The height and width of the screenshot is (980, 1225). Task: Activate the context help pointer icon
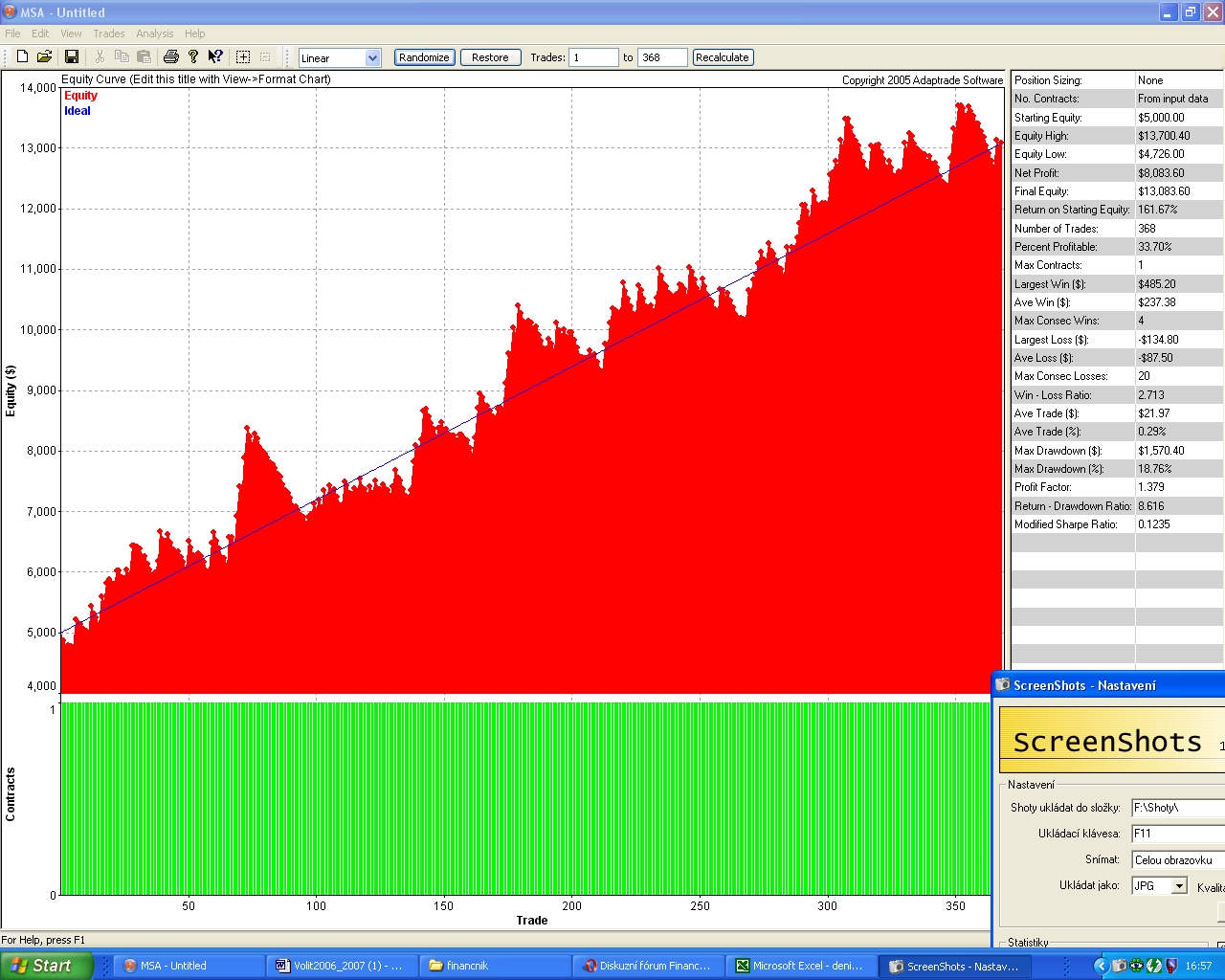(x=215, y=57)
